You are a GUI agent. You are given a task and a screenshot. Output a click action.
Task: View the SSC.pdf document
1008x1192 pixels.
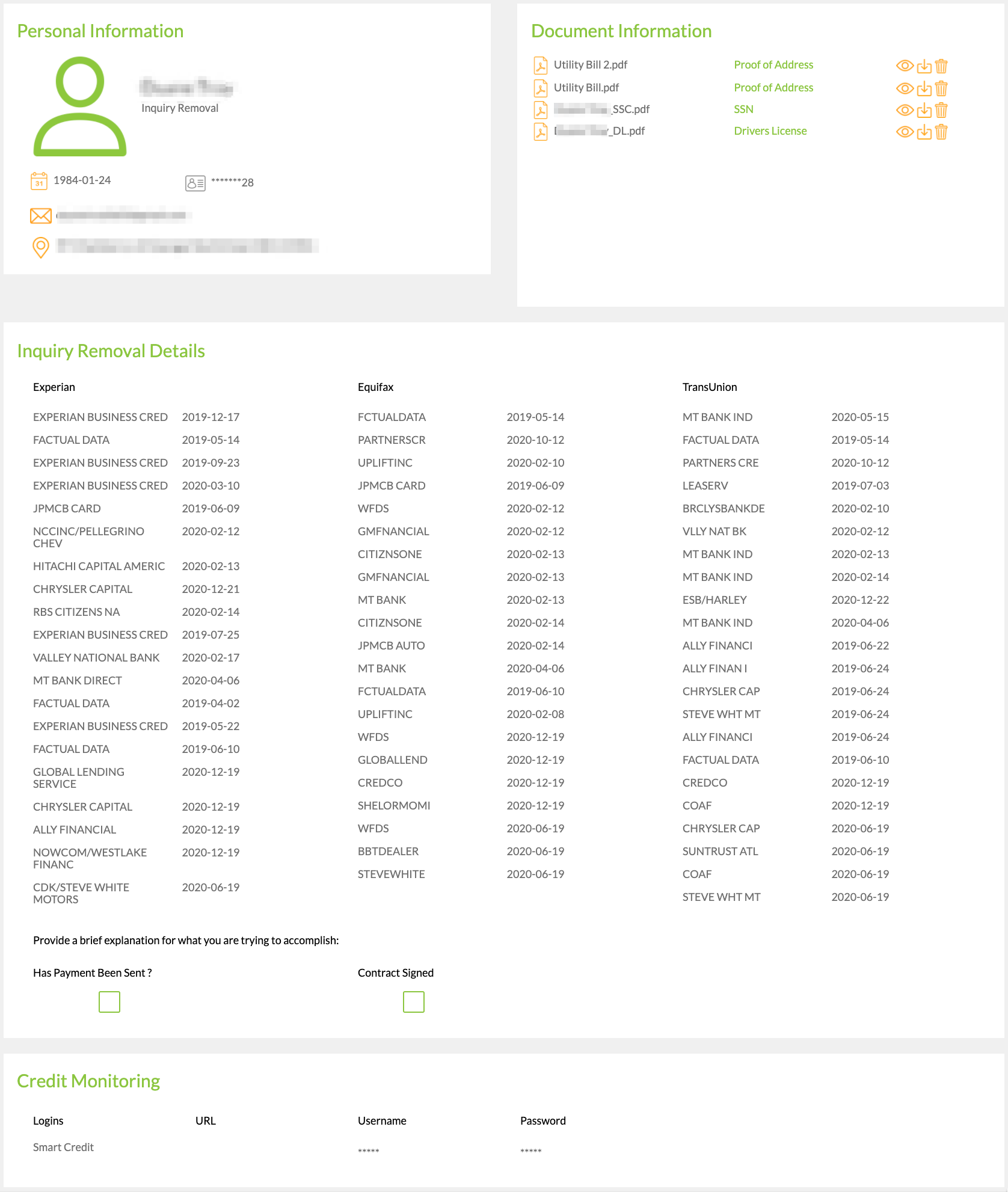pos(905,110)
